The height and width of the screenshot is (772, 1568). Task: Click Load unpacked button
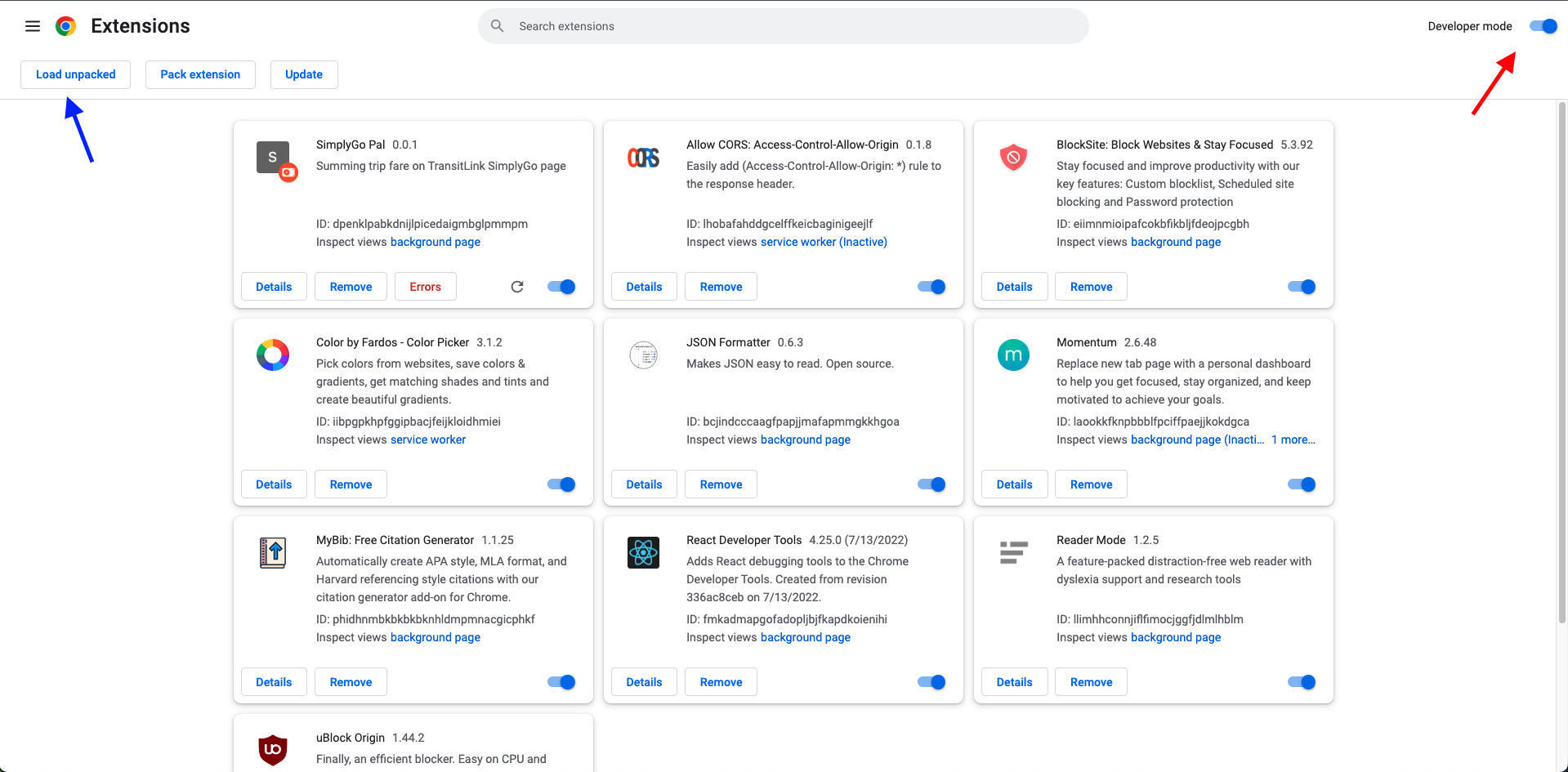coord(76,74)
